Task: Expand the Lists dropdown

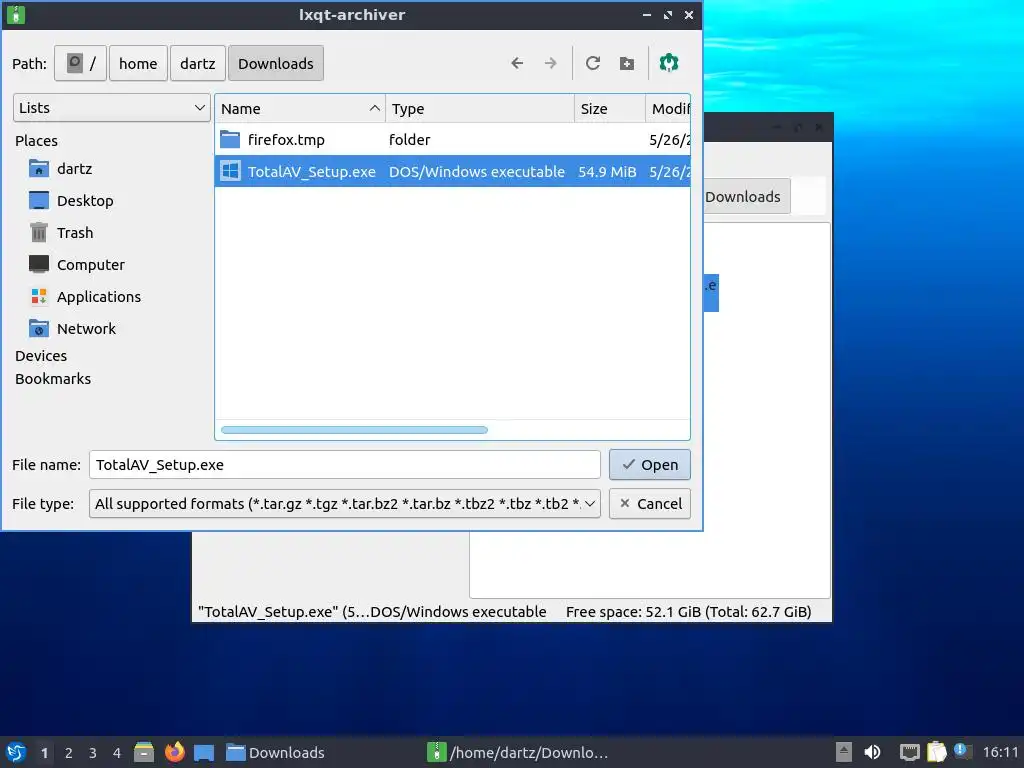Action: click(x=112, y=108)
